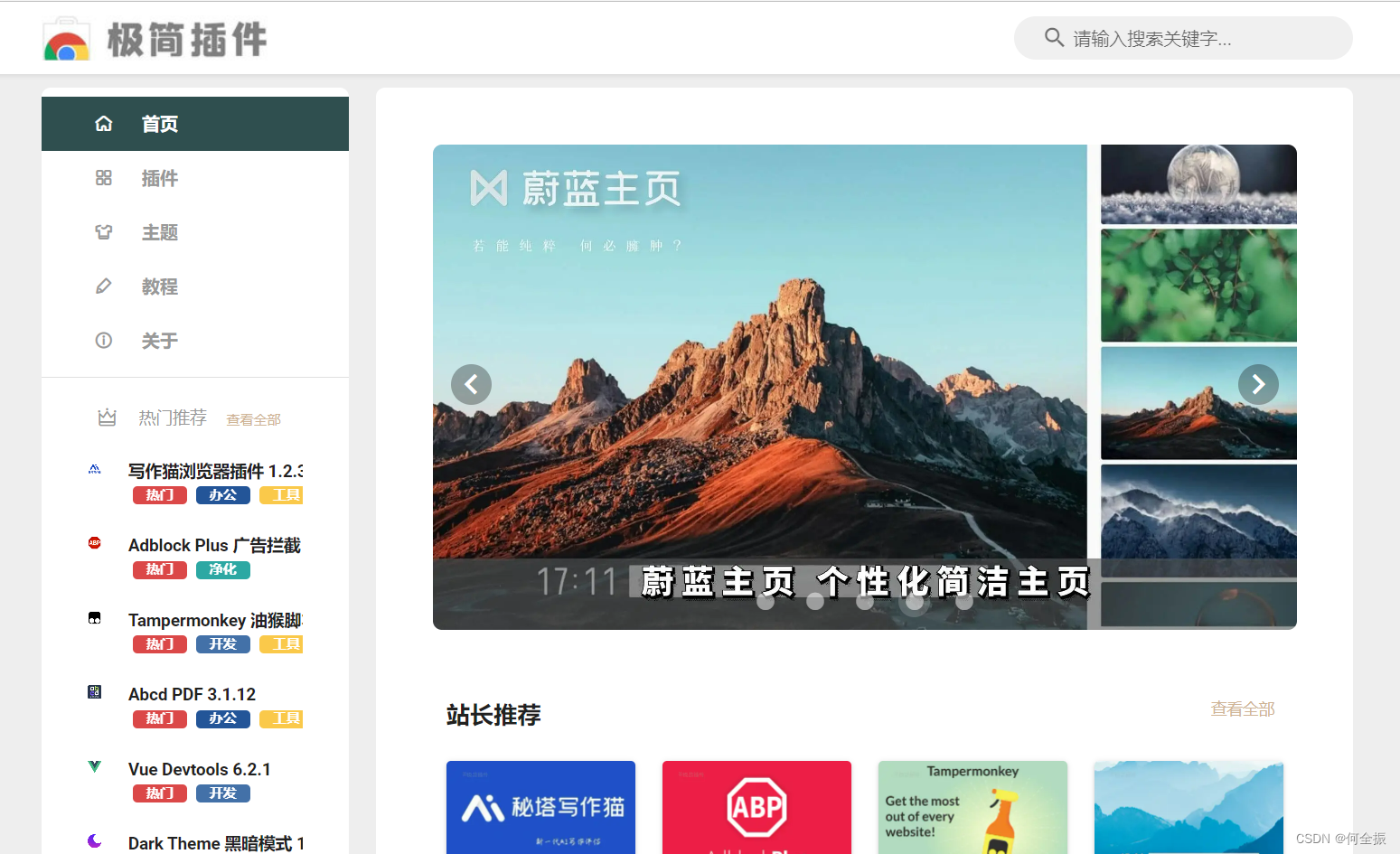Click the 站长推荐 section heading
This screenshot has height=854, width=1400.
pos(493,715)
